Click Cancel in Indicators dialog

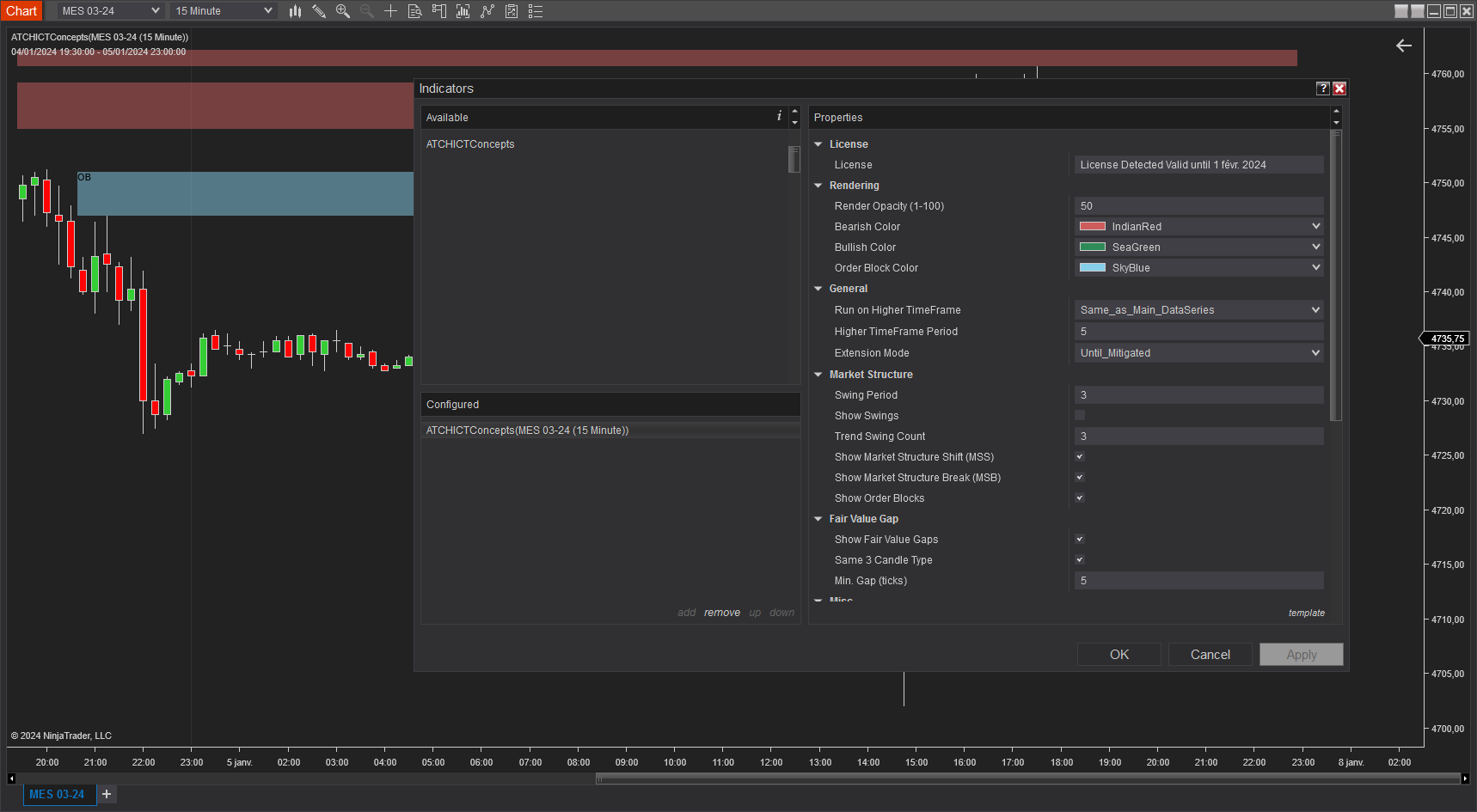(1210, 655)
